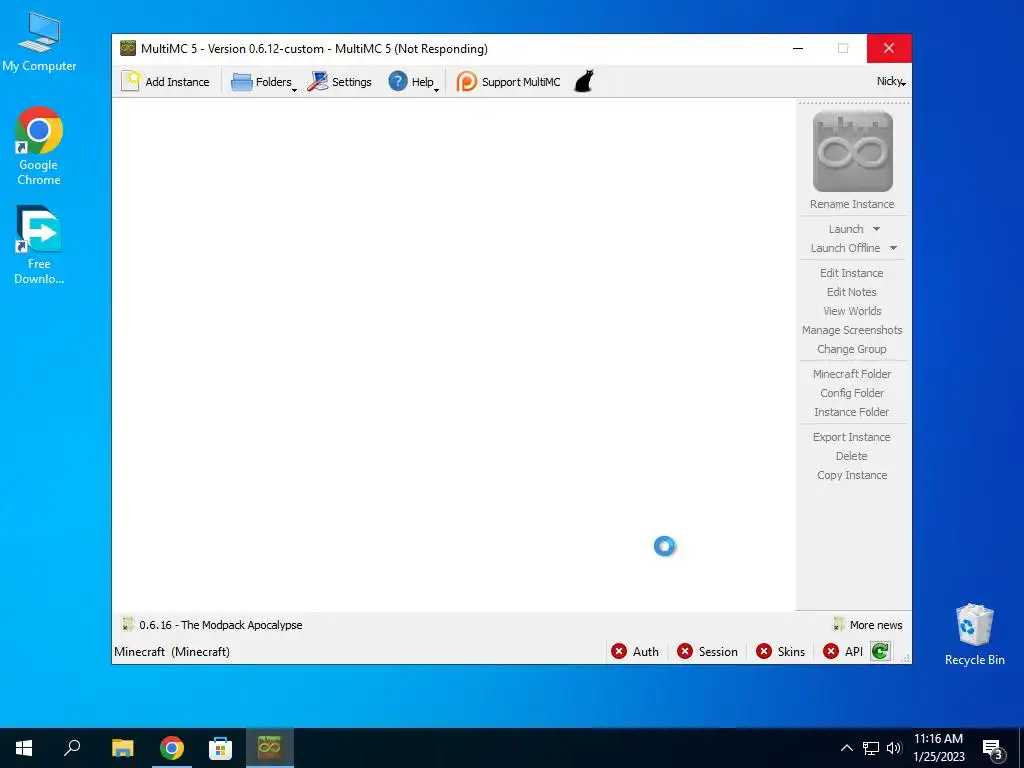Open My Computer desktop icon

[39, 42]
